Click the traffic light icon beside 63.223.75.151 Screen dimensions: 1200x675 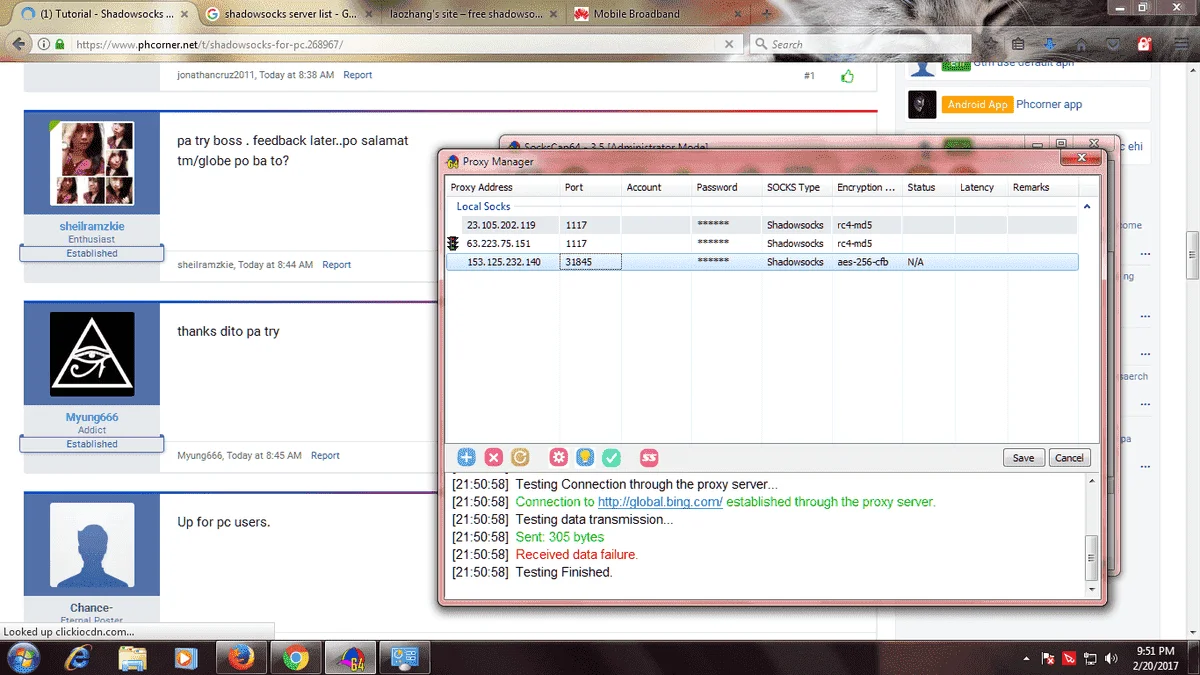pos(453,243)
